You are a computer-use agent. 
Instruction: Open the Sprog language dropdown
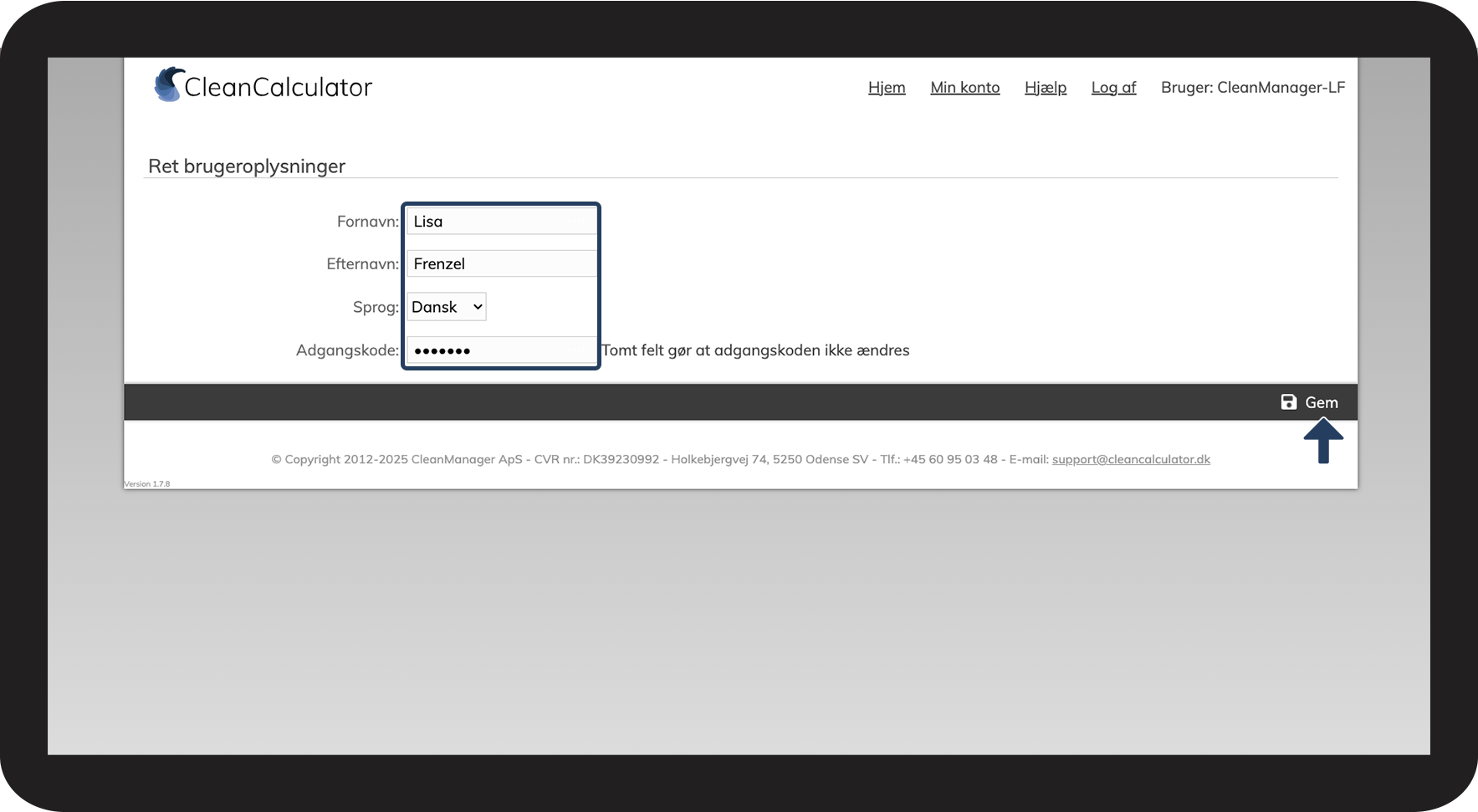pos(447,307)
